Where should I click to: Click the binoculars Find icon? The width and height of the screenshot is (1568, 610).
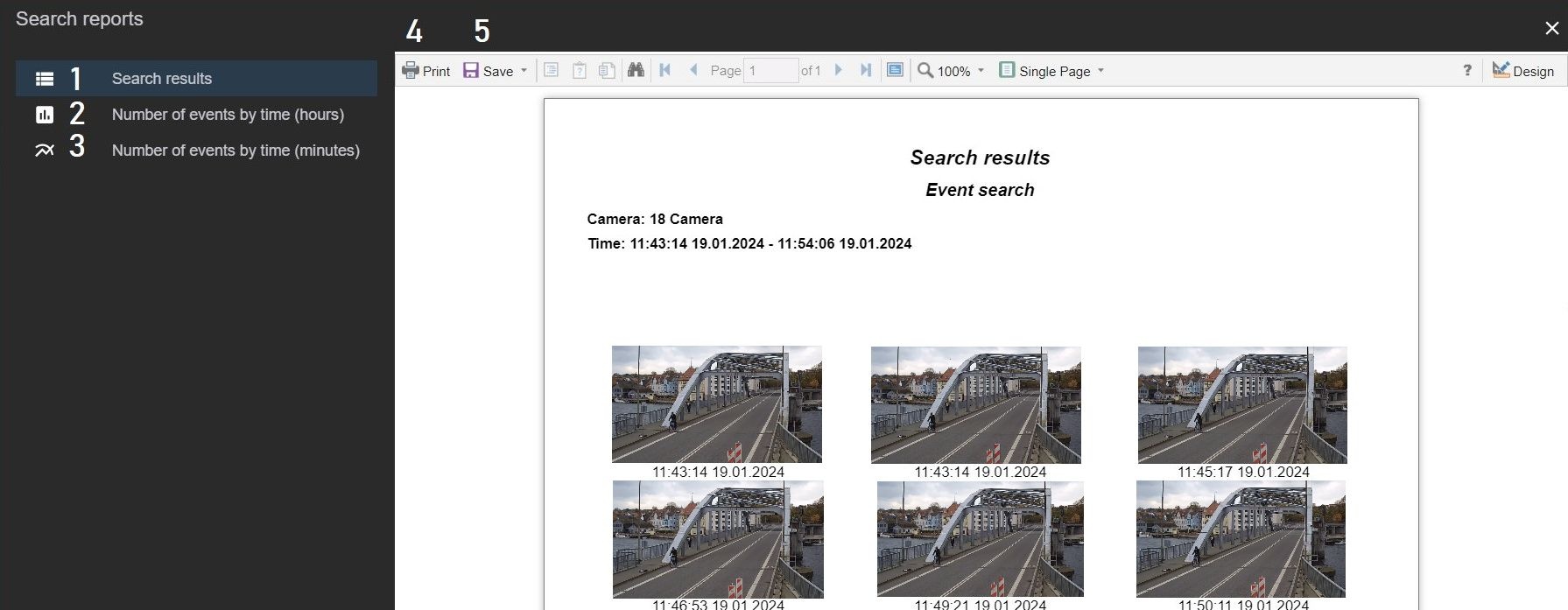tap(636, 70)
